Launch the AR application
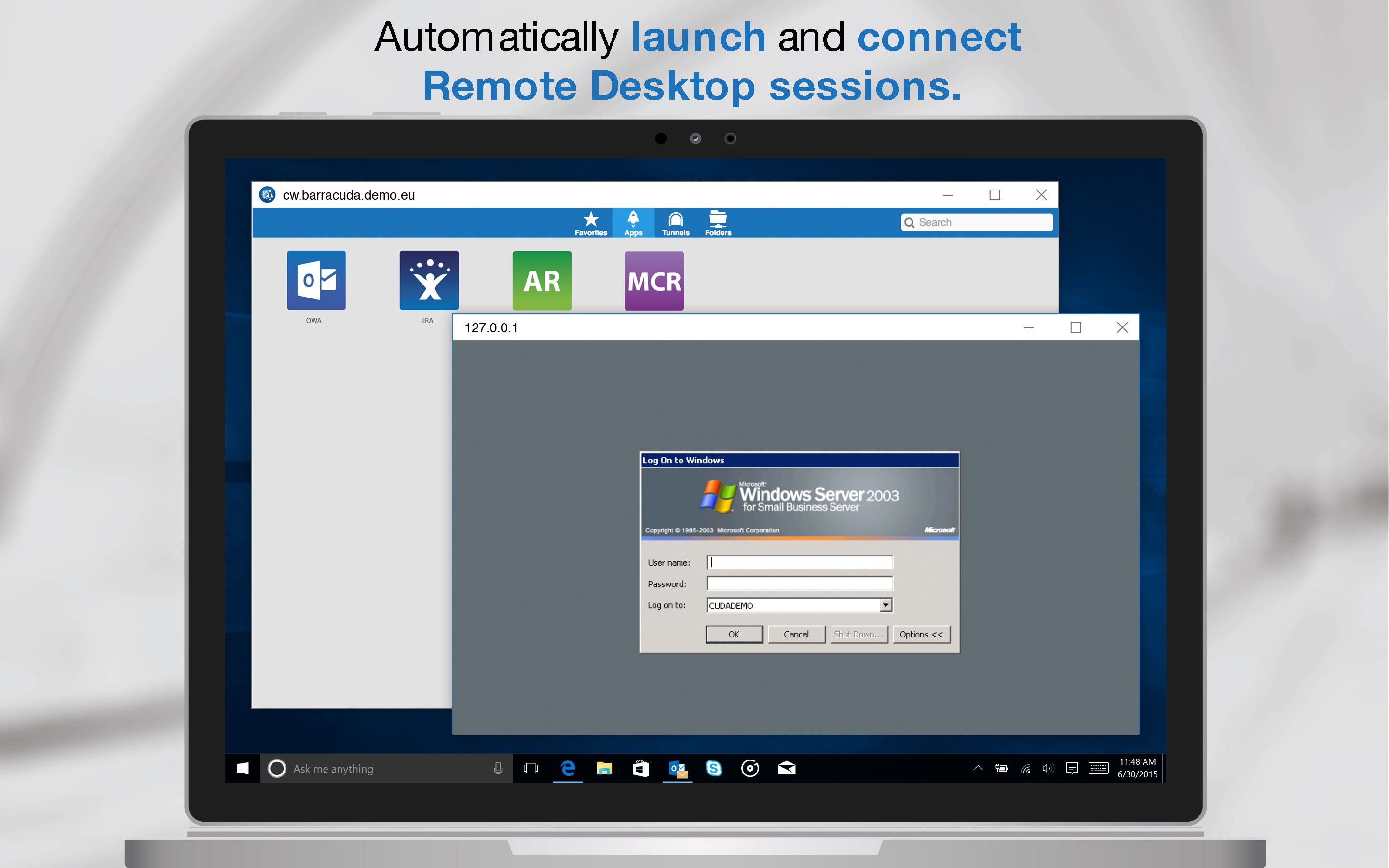The width and height of the screenshot is (1389, 868). (541, 281)
